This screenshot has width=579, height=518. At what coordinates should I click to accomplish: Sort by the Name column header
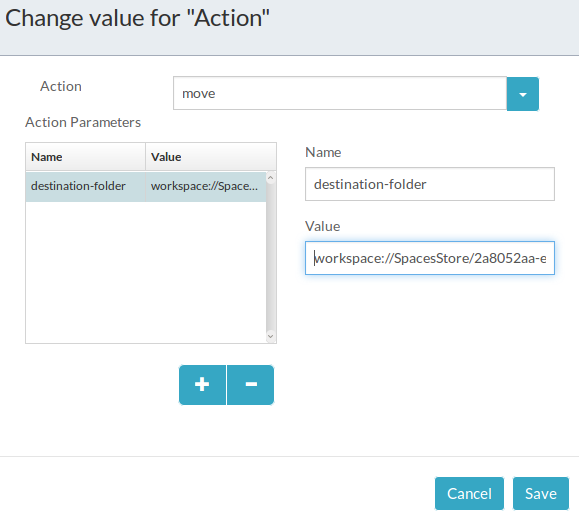click(85, 157)
